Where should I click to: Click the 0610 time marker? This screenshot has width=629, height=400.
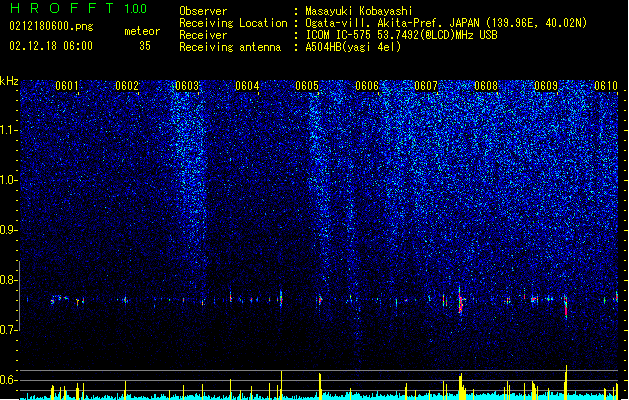coord(606,86)
